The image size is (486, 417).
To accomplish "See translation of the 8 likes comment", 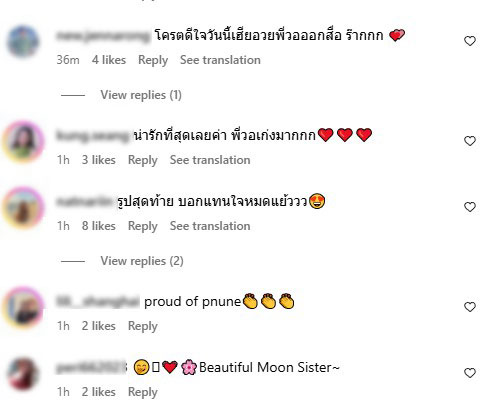I will (x=210, y=226).
